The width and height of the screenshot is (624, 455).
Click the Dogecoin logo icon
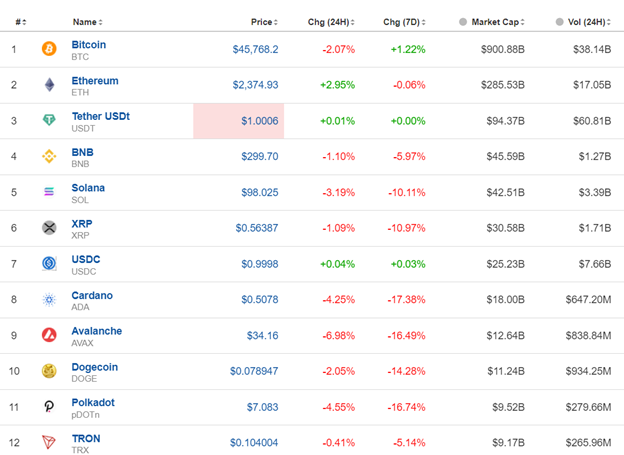49,371
